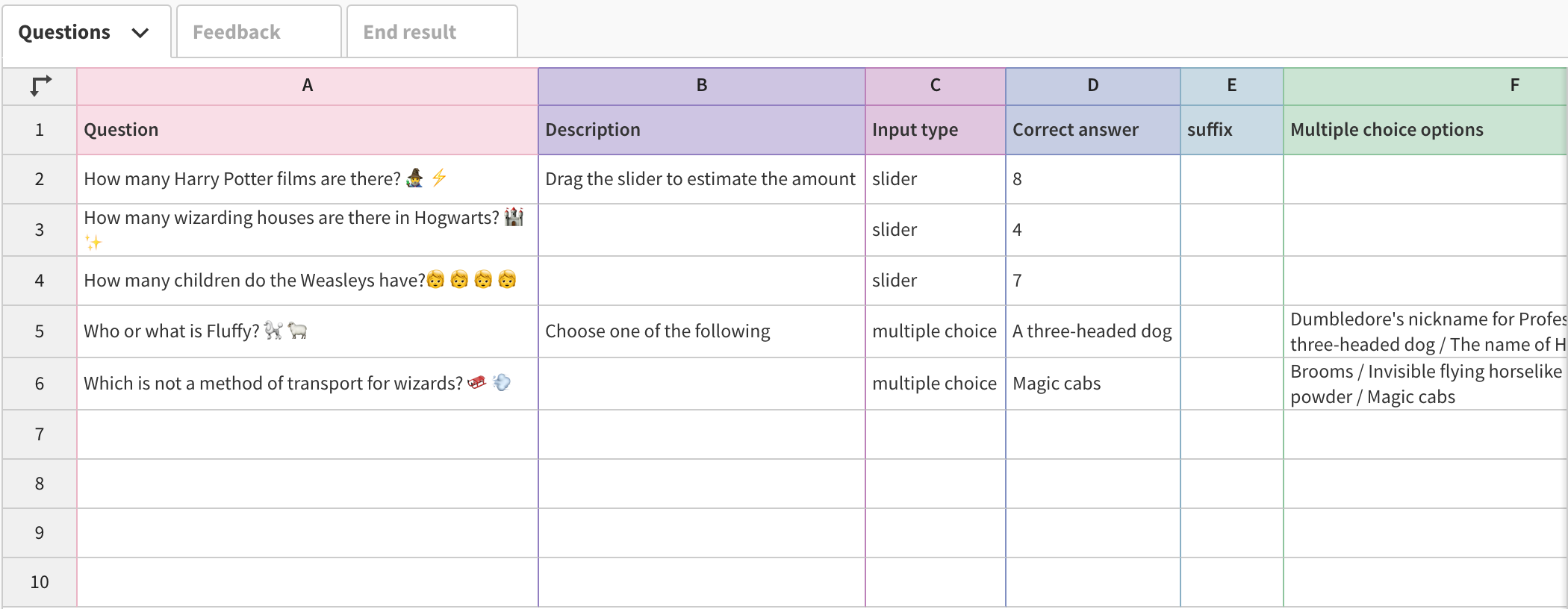Select the correct answer cell '8'
Image resolution: width=1568 pixels, height=609 pixels.
[1093, 179]
